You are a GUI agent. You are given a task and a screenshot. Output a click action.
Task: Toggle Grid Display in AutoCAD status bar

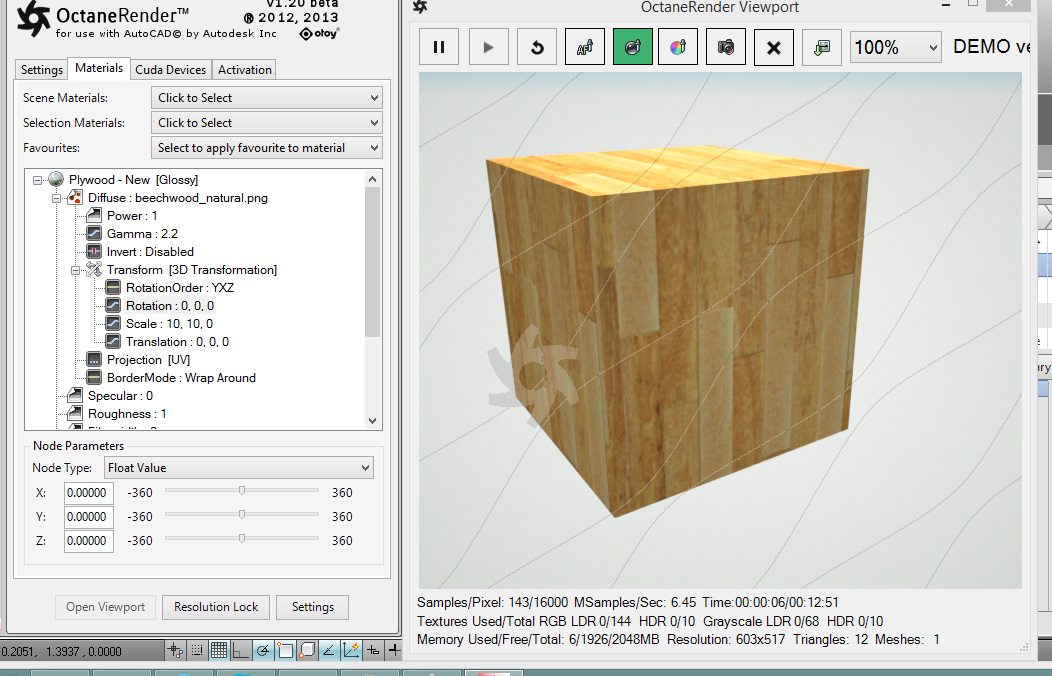coord(219,650)
